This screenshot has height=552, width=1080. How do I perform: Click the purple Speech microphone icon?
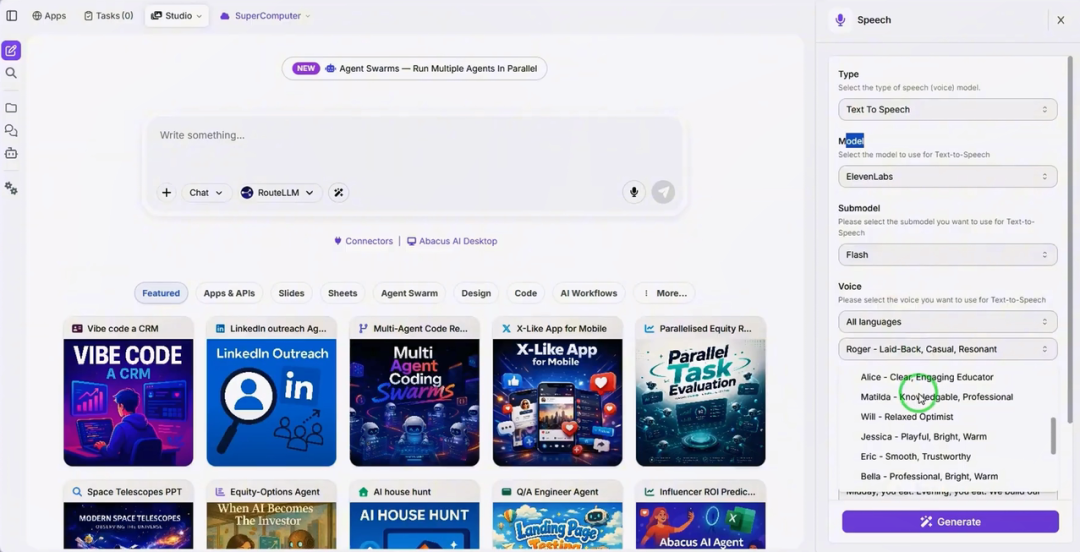pyautogui.click(x=840, y=20)
